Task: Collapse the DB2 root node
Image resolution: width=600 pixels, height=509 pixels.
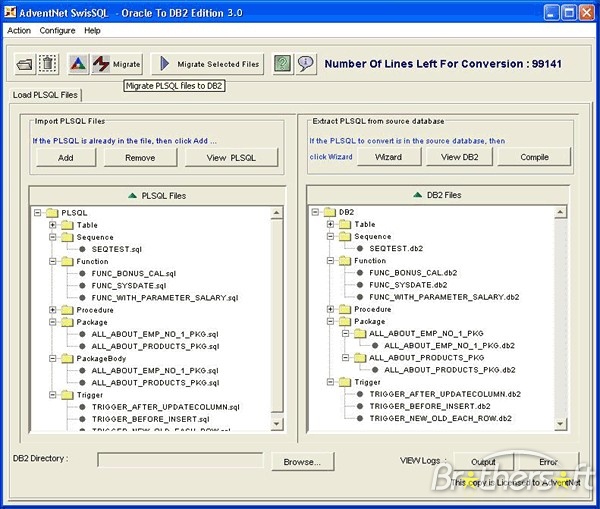Action: (315, 212)
